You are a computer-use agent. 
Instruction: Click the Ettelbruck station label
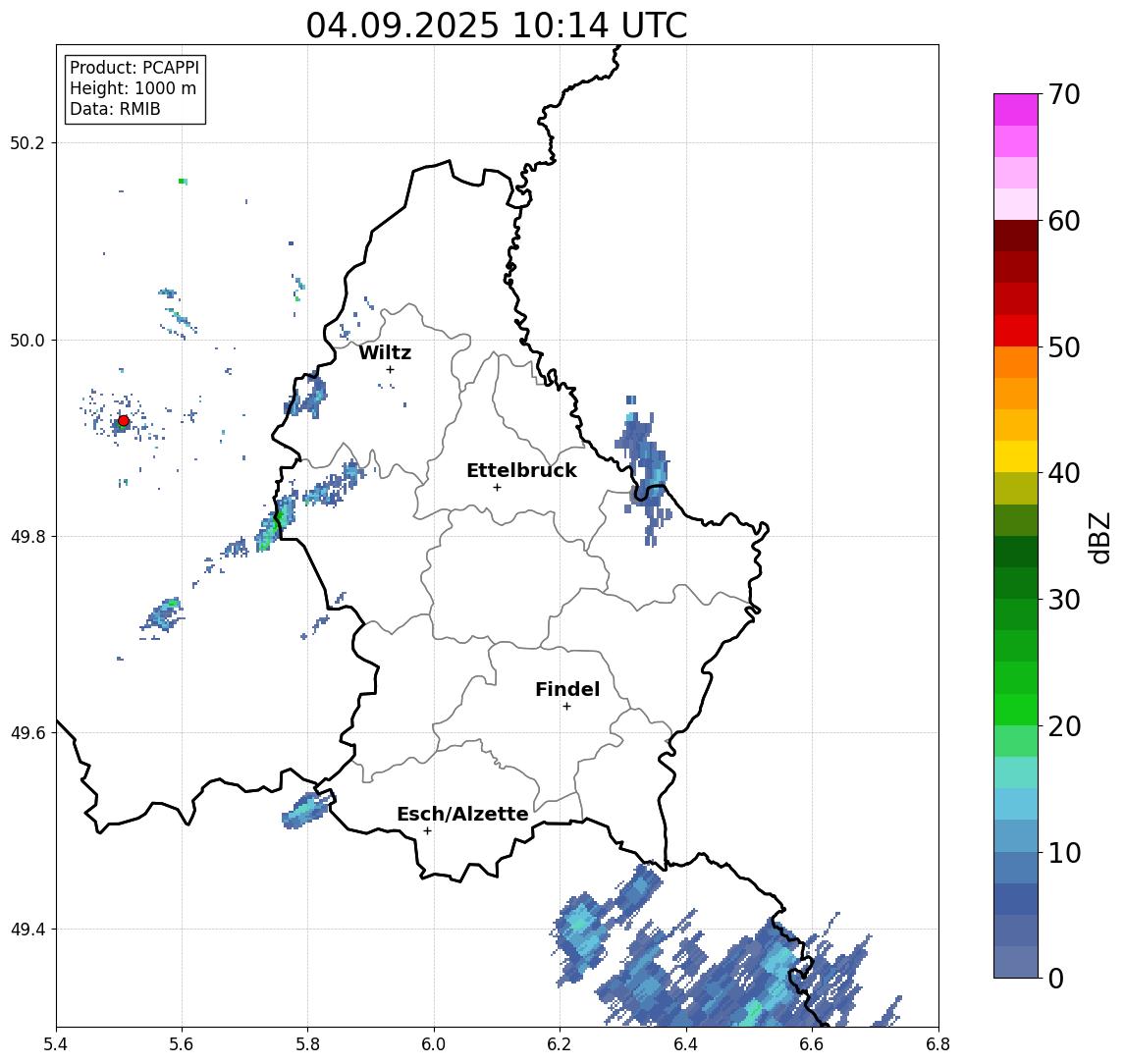coord(521,470)
